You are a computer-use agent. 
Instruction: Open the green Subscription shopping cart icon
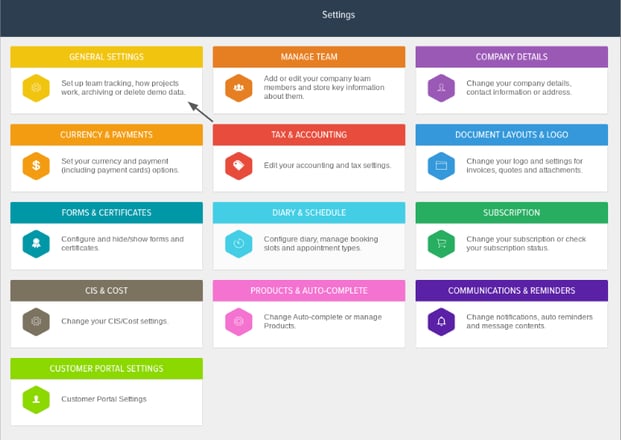441,244
